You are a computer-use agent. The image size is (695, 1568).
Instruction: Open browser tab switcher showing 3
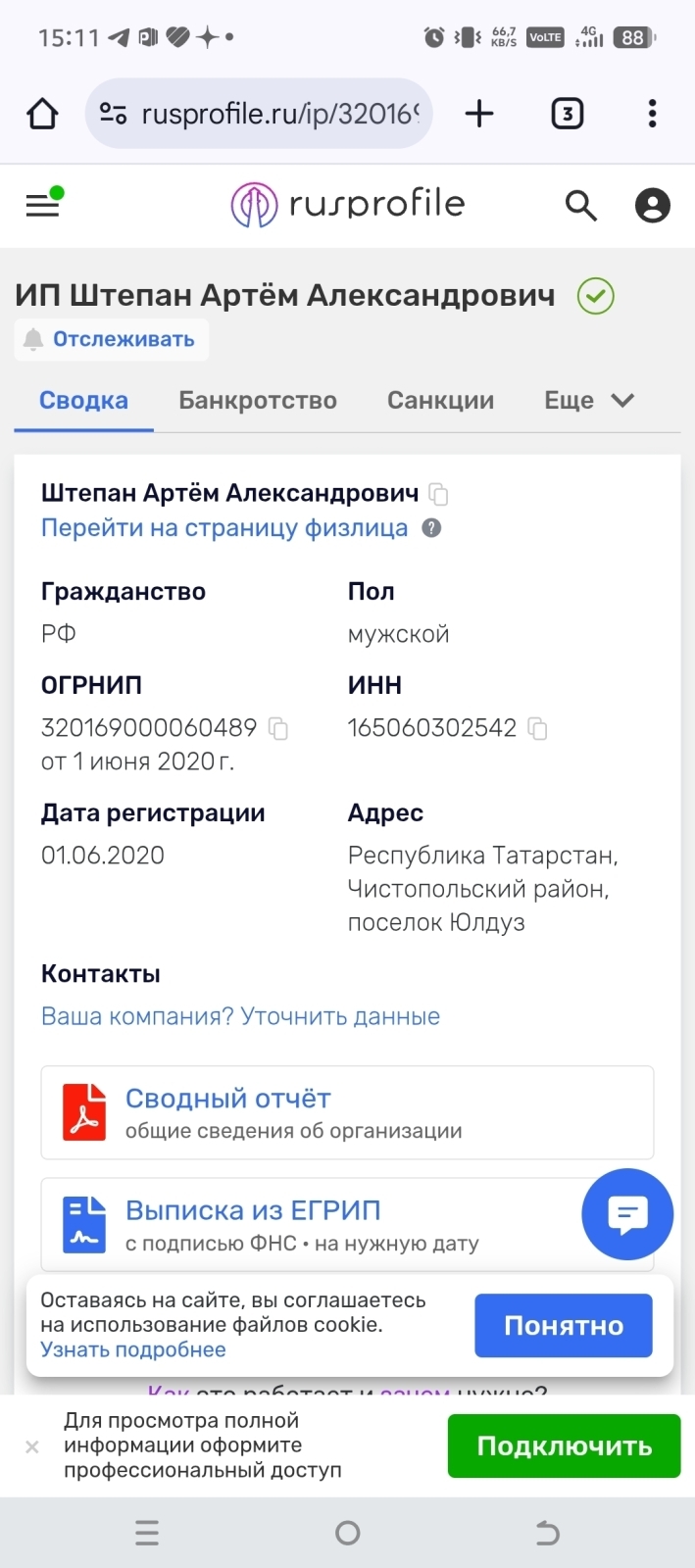click(x=567, y=113)
